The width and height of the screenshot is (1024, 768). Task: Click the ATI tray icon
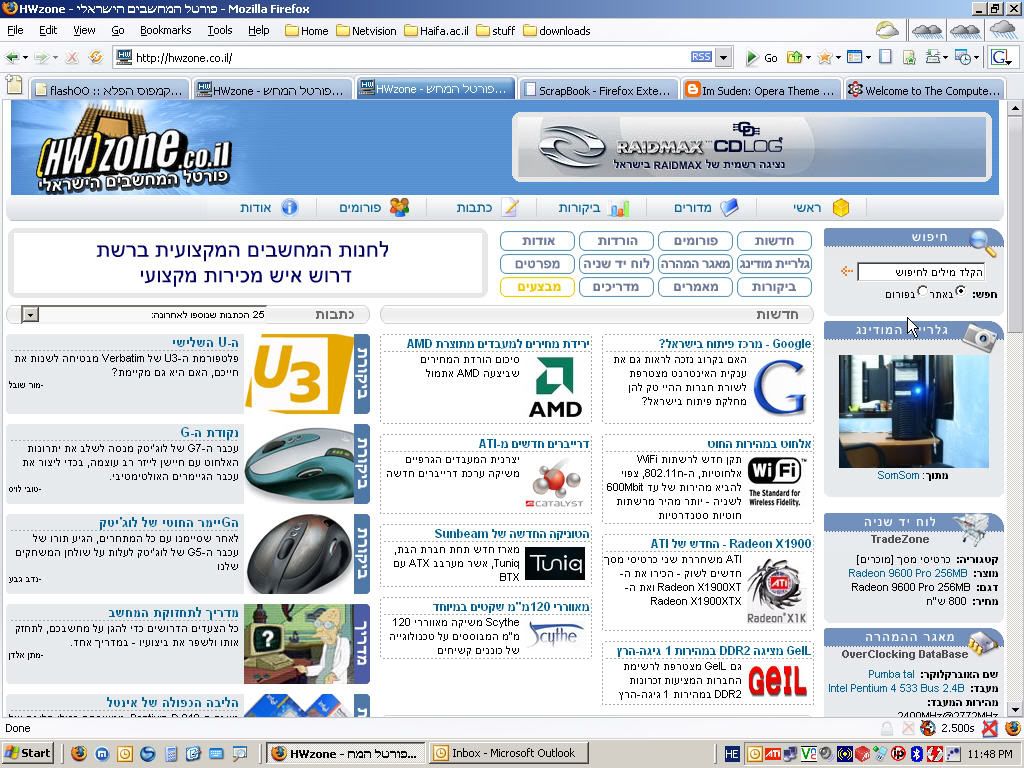point(773,754)
